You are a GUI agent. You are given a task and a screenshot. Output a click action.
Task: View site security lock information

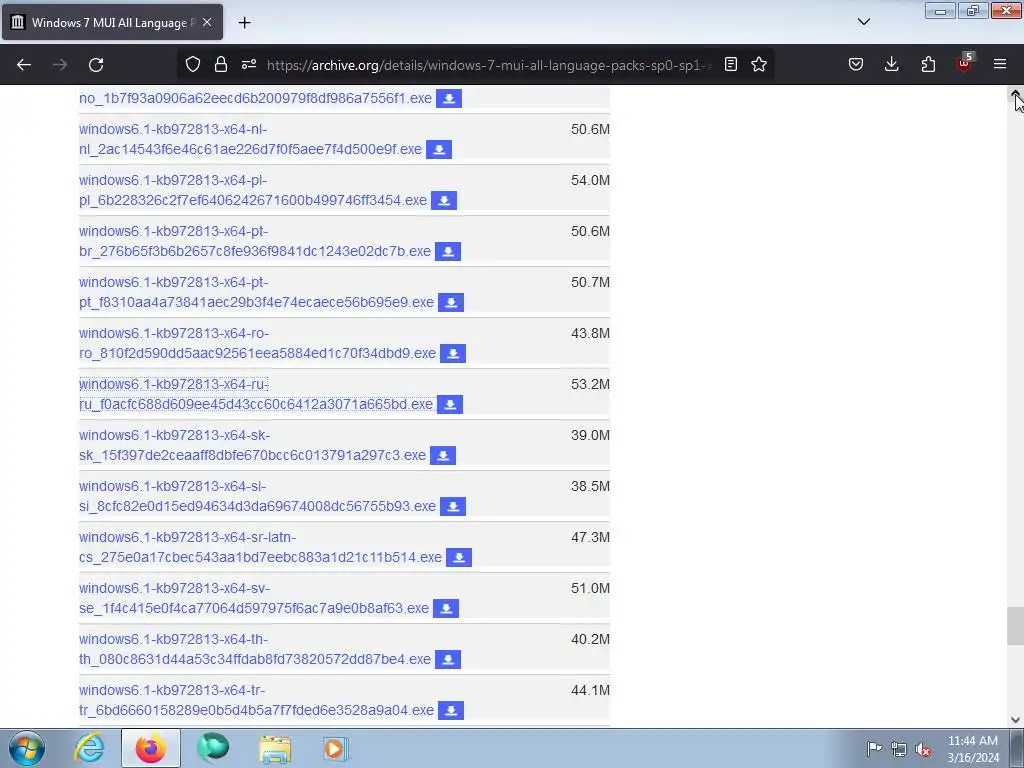[x=221, y=64]
